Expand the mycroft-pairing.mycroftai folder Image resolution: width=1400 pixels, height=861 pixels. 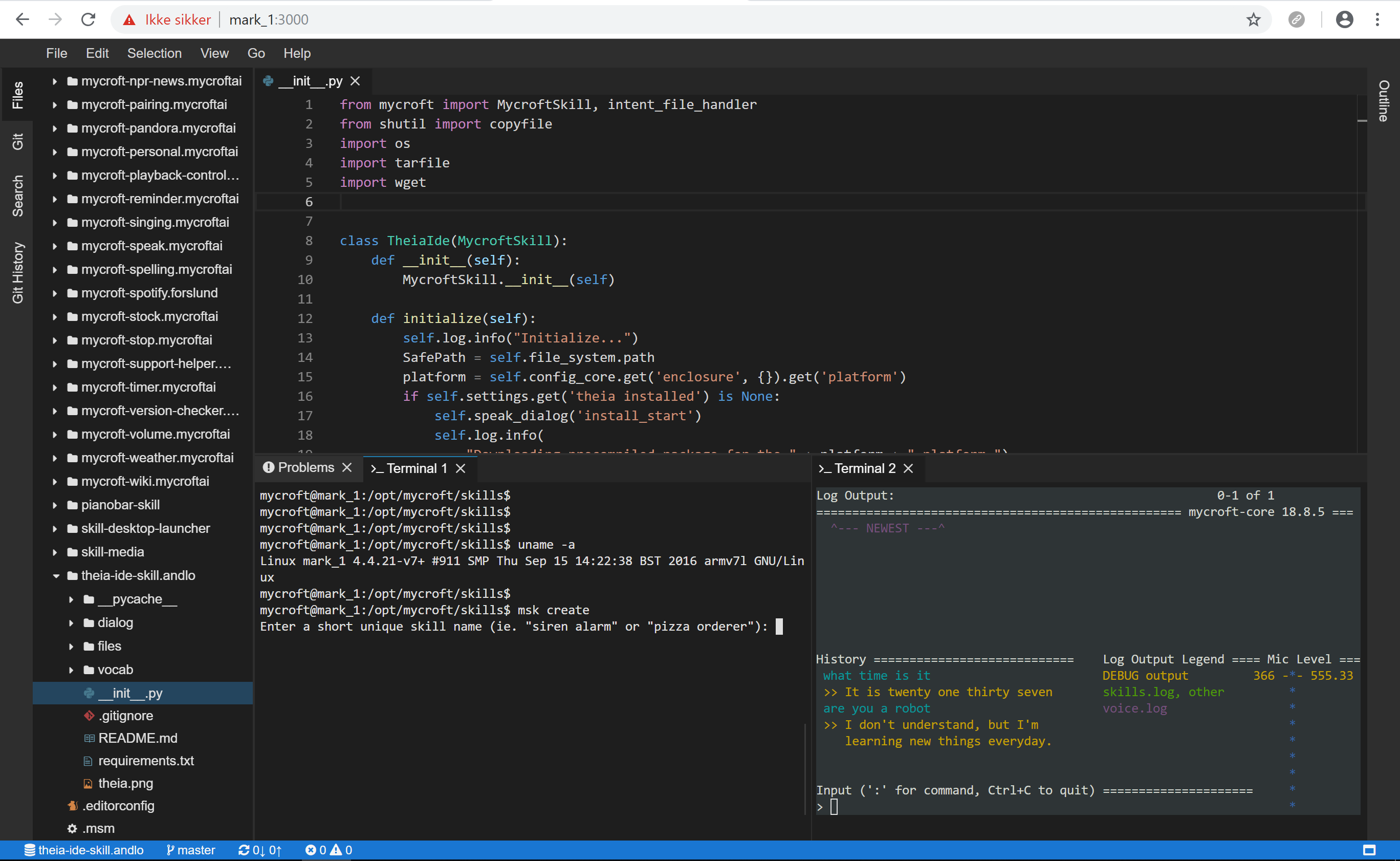55,105
